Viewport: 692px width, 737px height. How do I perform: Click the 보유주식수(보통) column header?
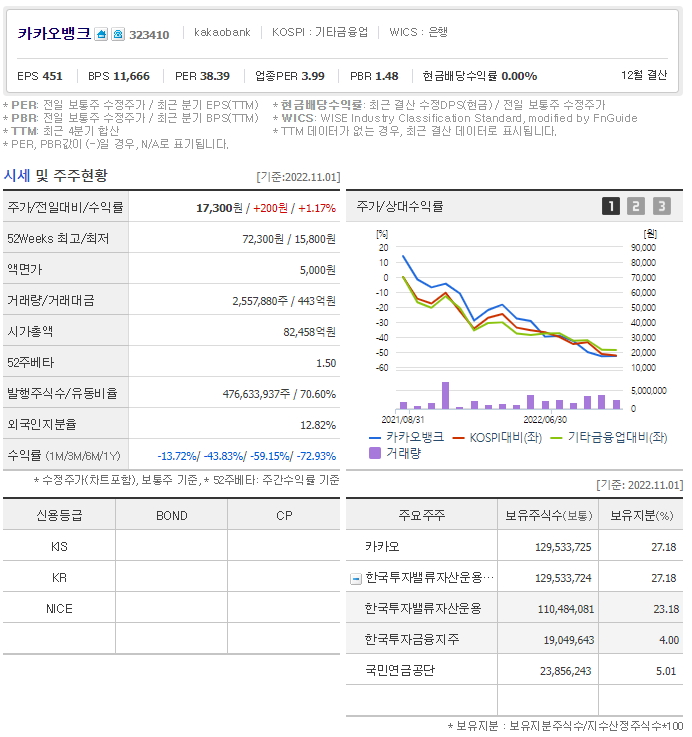[548, 516]
